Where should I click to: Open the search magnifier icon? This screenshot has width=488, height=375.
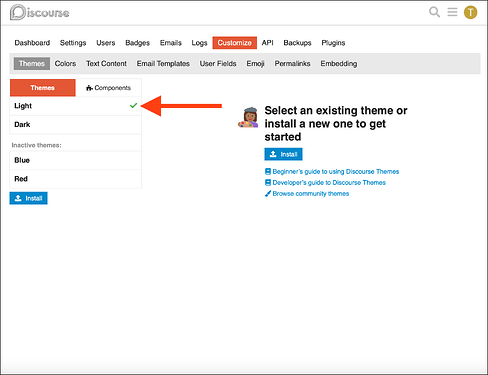pyautogui.click(x=434, y=12)
